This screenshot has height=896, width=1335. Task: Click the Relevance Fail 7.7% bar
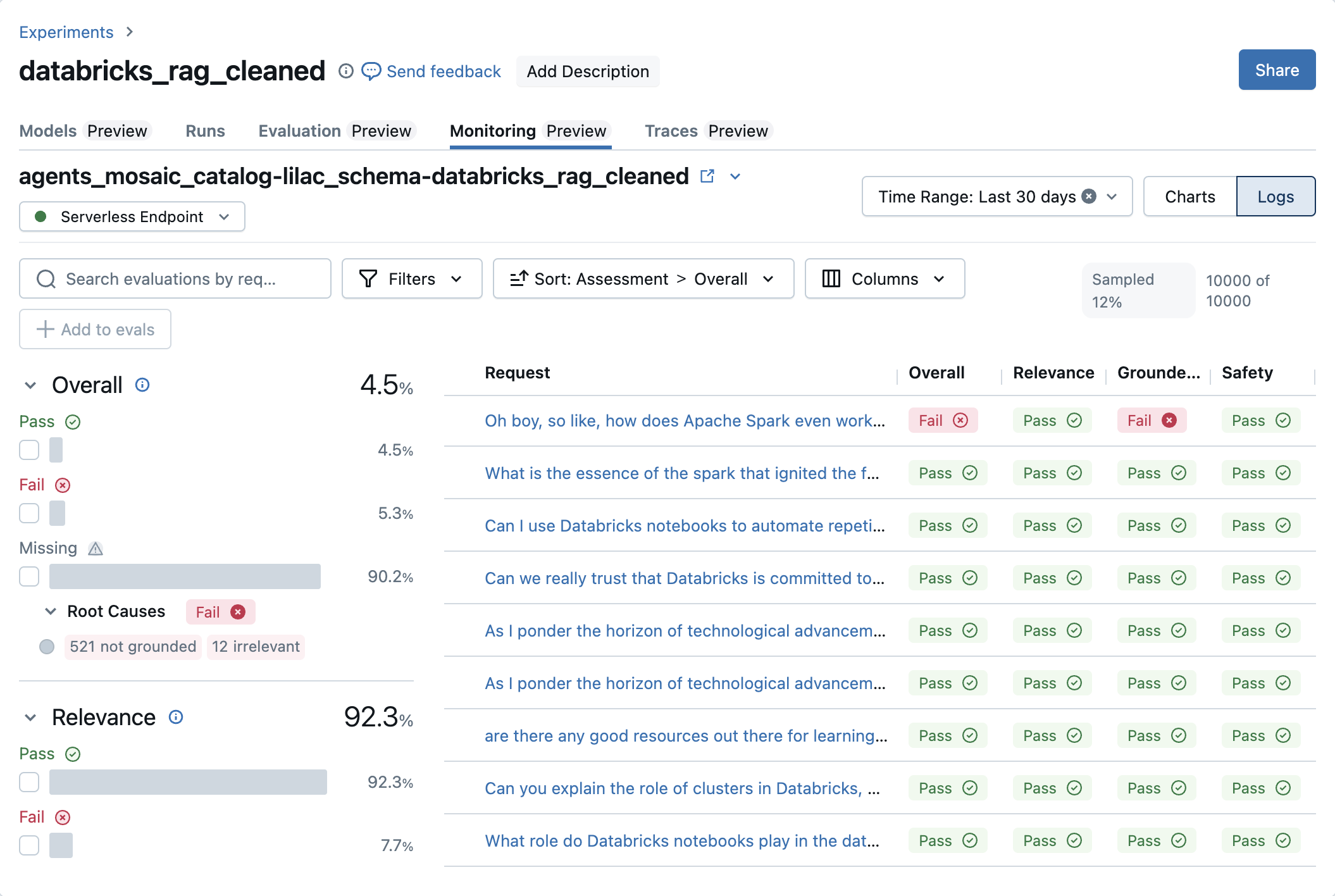pyautogui.click(x=61, y=845)
